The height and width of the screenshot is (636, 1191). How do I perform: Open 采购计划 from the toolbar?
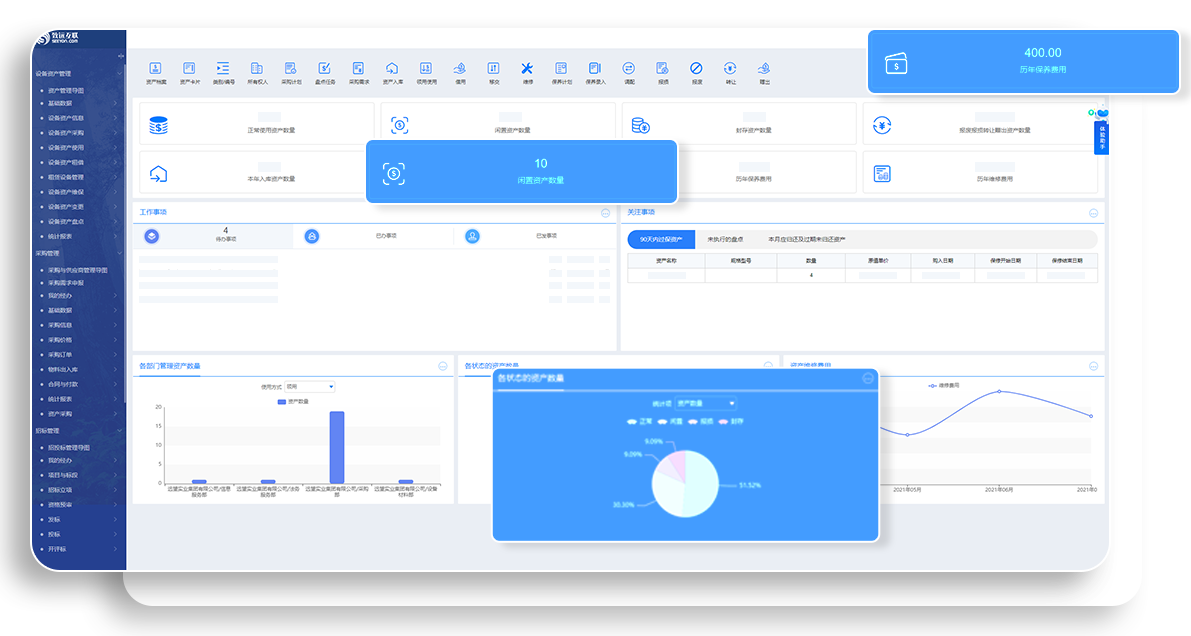[290, 69]
